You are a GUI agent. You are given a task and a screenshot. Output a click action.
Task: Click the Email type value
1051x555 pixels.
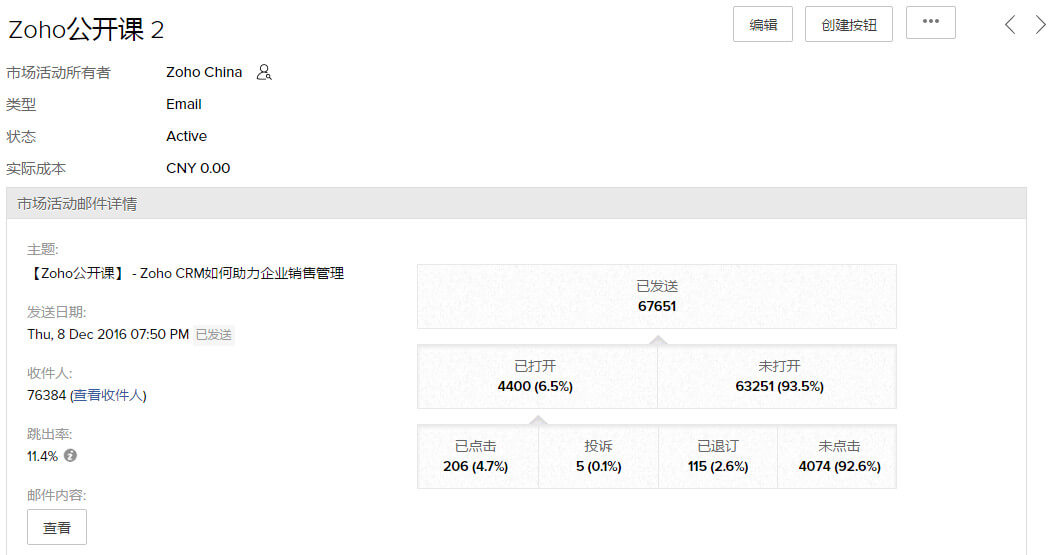(x=184, y=104)
